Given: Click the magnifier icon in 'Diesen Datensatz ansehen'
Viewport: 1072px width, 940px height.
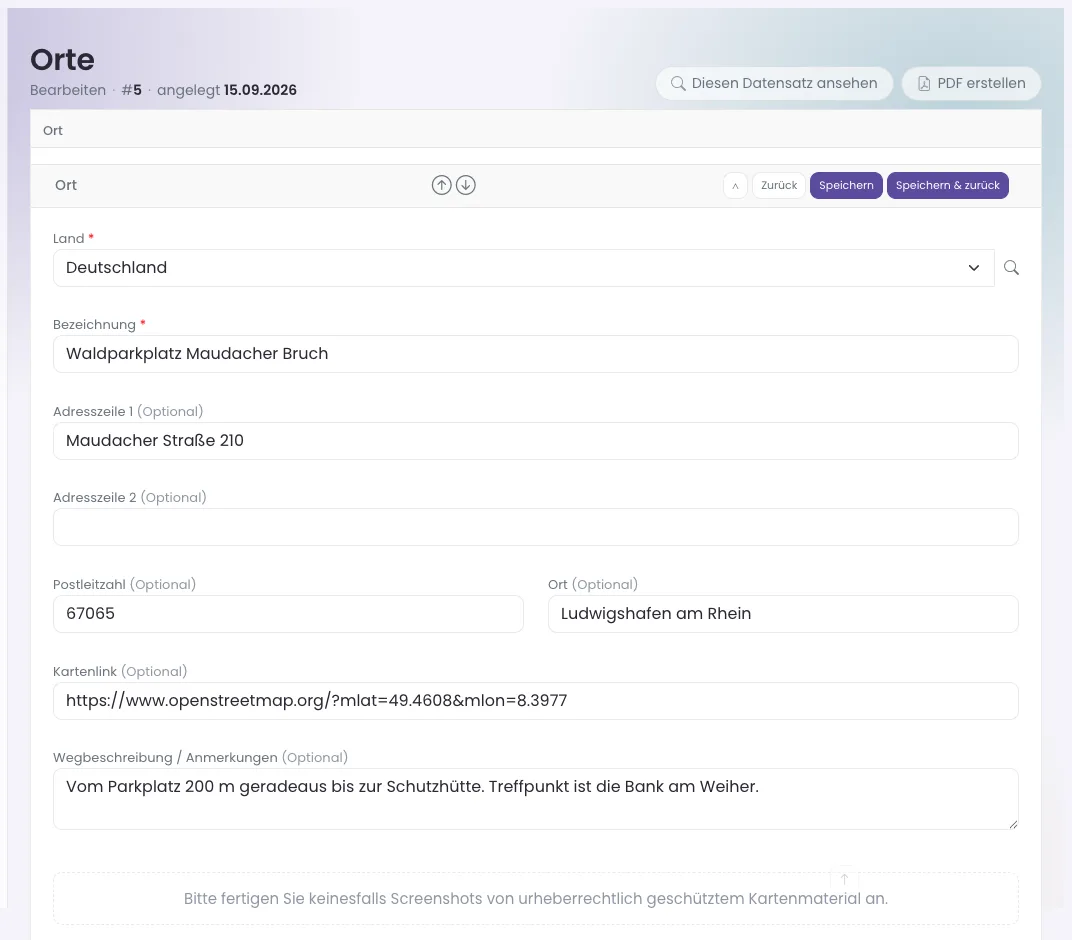Looking at the screenshot, I should (678, 83).
